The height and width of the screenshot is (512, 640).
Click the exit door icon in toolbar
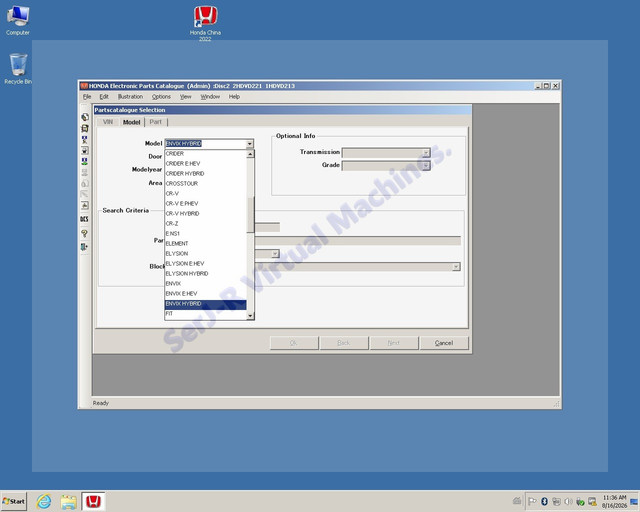point(84,247)
